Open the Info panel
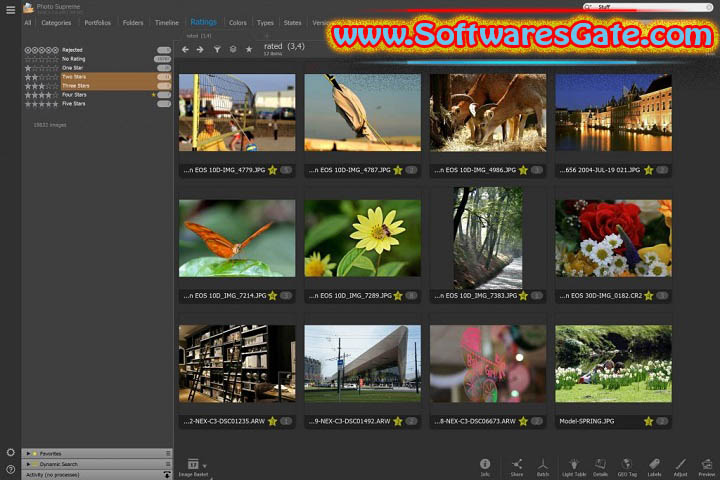720x480 pixels. (x=485, y=467)
